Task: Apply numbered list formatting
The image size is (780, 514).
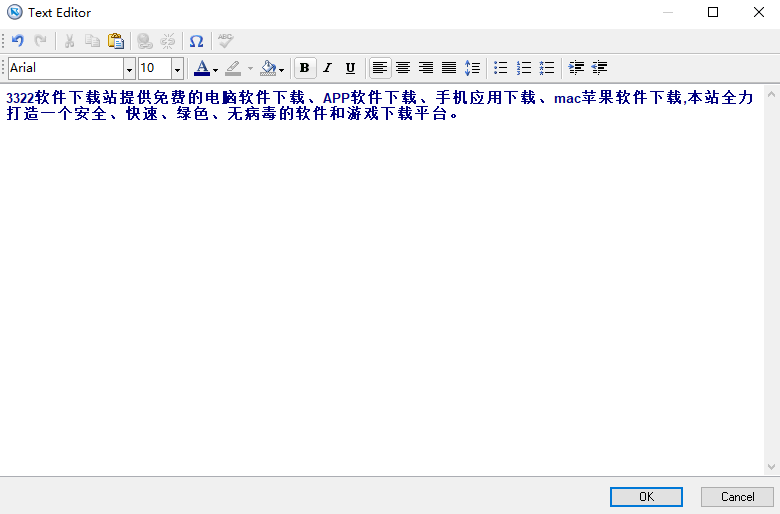Action: [524, 68]
